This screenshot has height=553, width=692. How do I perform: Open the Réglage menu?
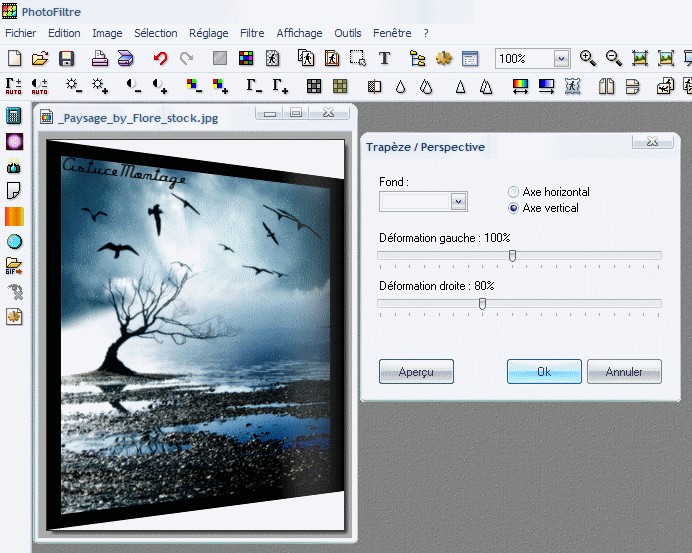pos(208,33)
